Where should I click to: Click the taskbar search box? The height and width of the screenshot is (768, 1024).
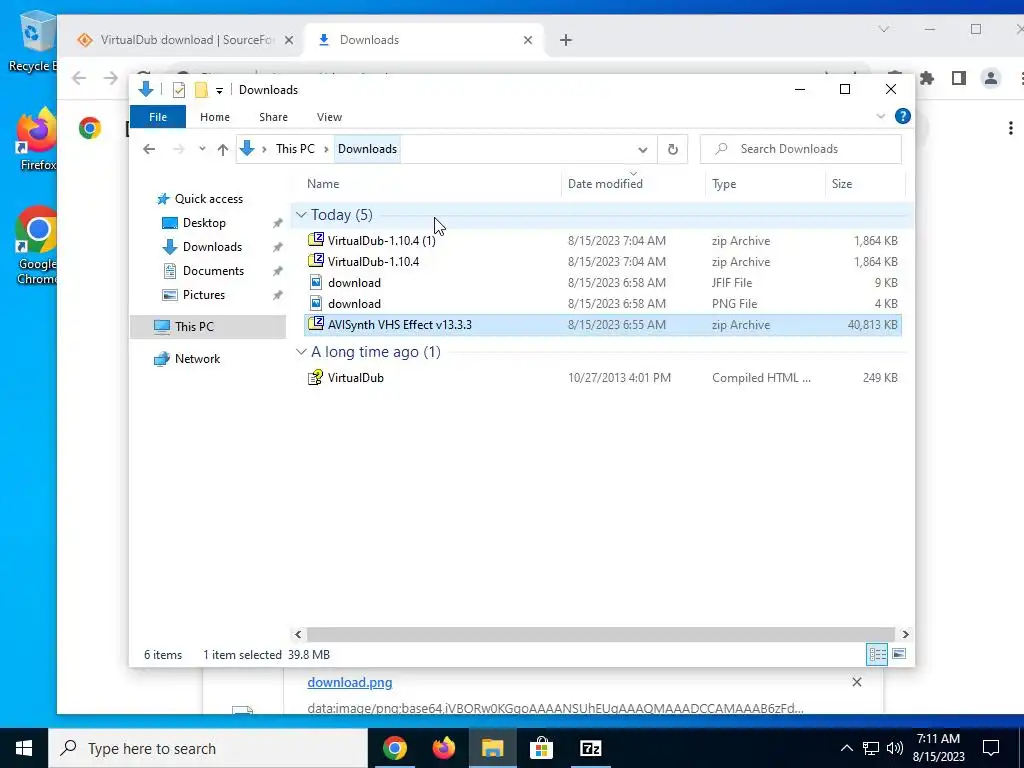tap(208, 748)
